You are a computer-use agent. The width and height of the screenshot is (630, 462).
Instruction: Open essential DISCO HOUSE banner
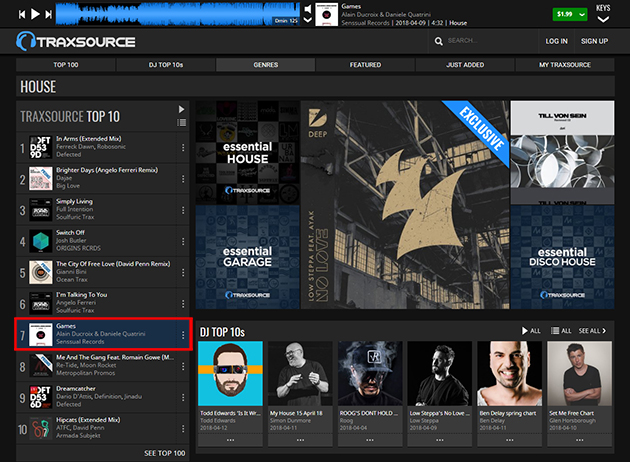[x=562, y=257]
